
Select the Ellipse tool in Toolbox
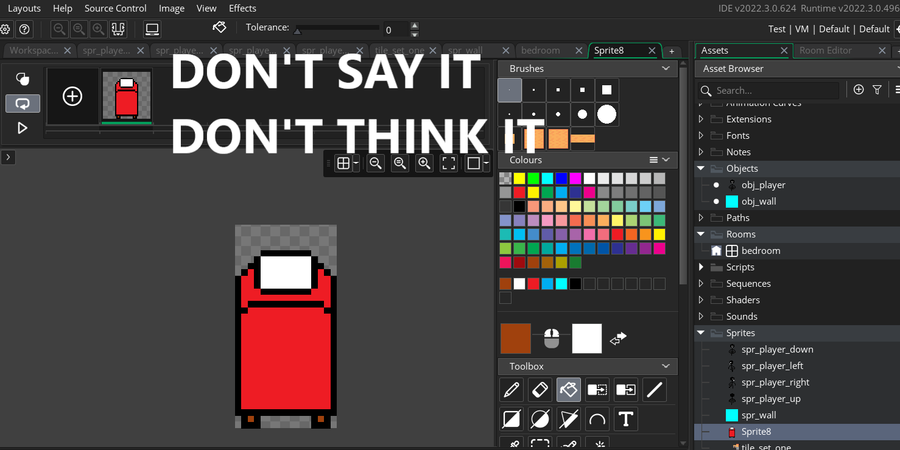pos(540,420)
